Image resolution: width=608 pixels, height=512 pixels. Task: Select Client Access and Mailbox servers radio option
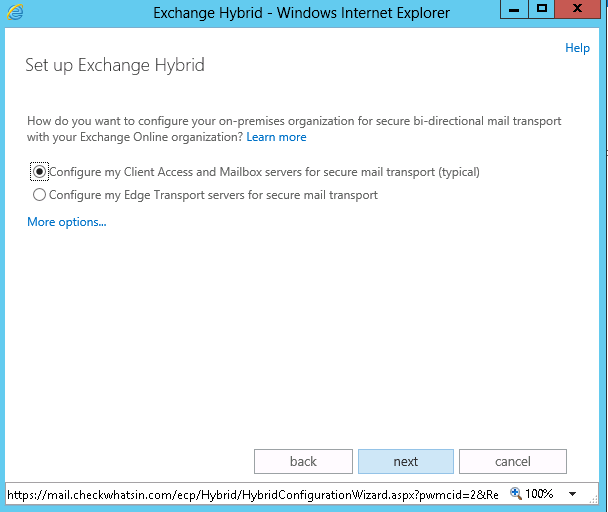coord(39,171)
